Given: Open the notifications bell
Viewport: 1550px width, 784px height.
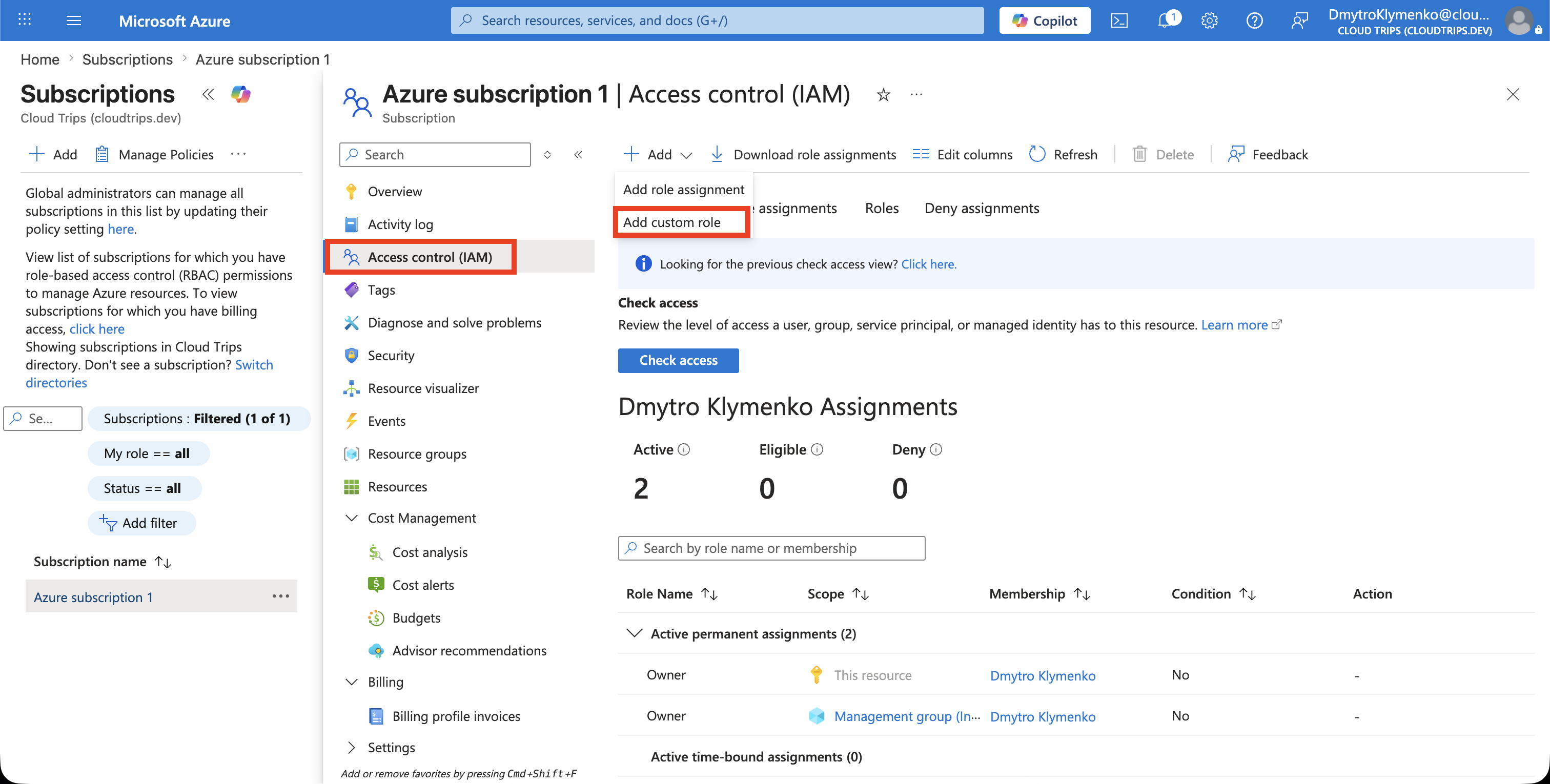Looking at the screenshot, I should [1166, 20].
